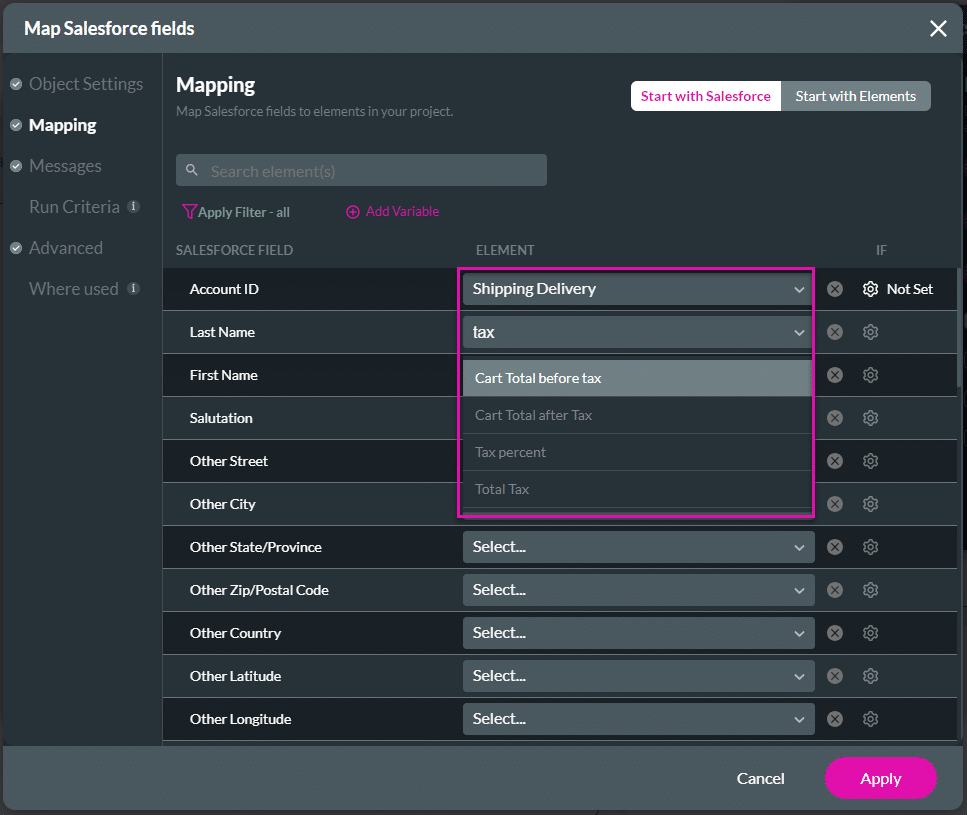Click the gear icon for Other Country

pos(870,633)
